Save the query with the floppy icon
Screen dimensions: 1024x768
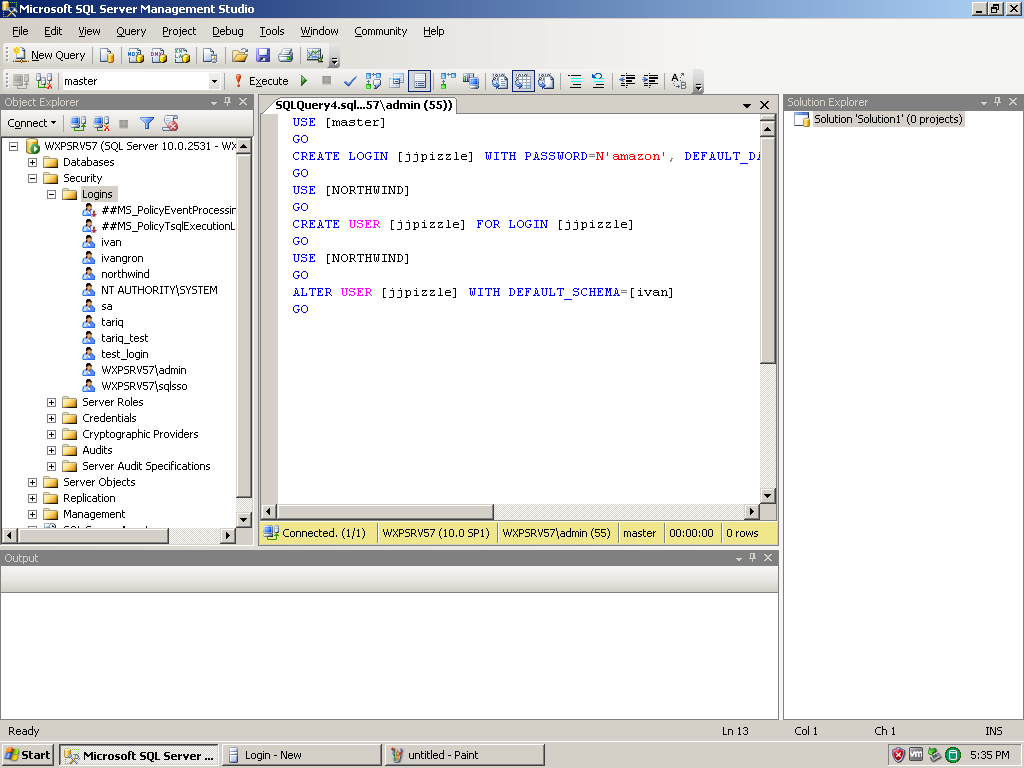(263, 56)
